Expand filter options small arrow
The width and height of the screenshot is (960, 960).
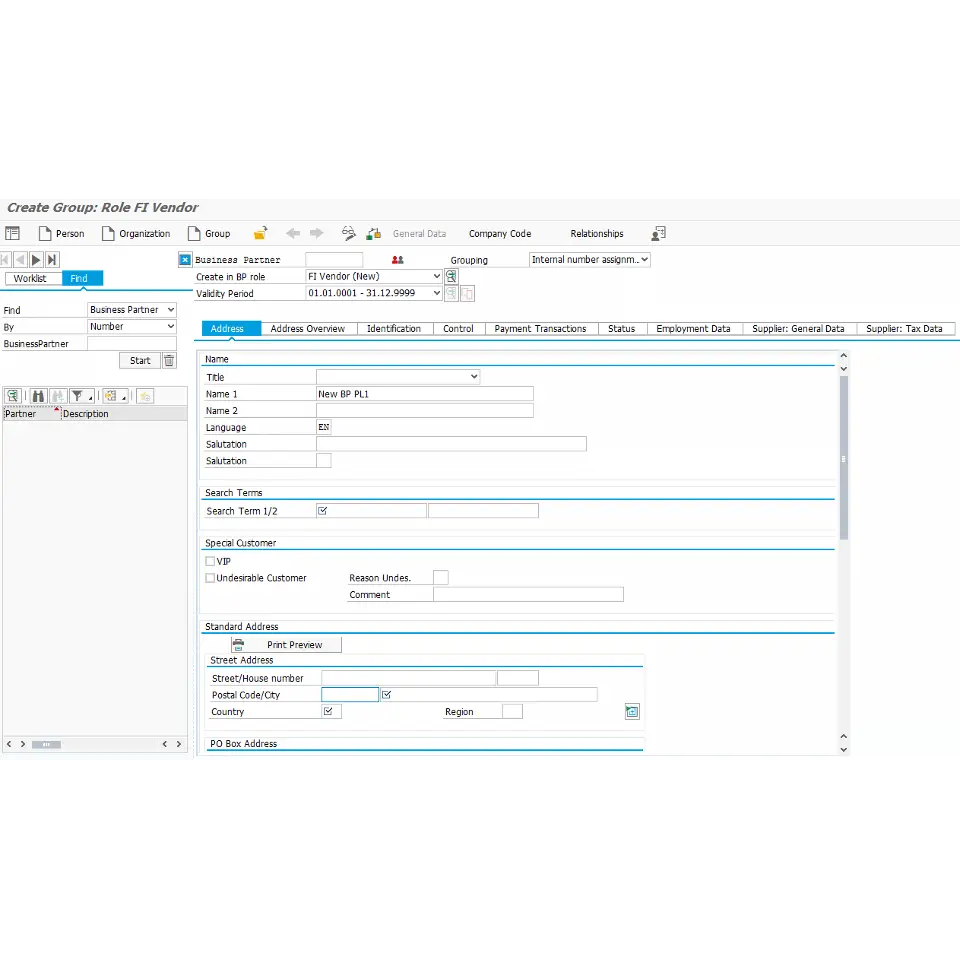point(91,399)
